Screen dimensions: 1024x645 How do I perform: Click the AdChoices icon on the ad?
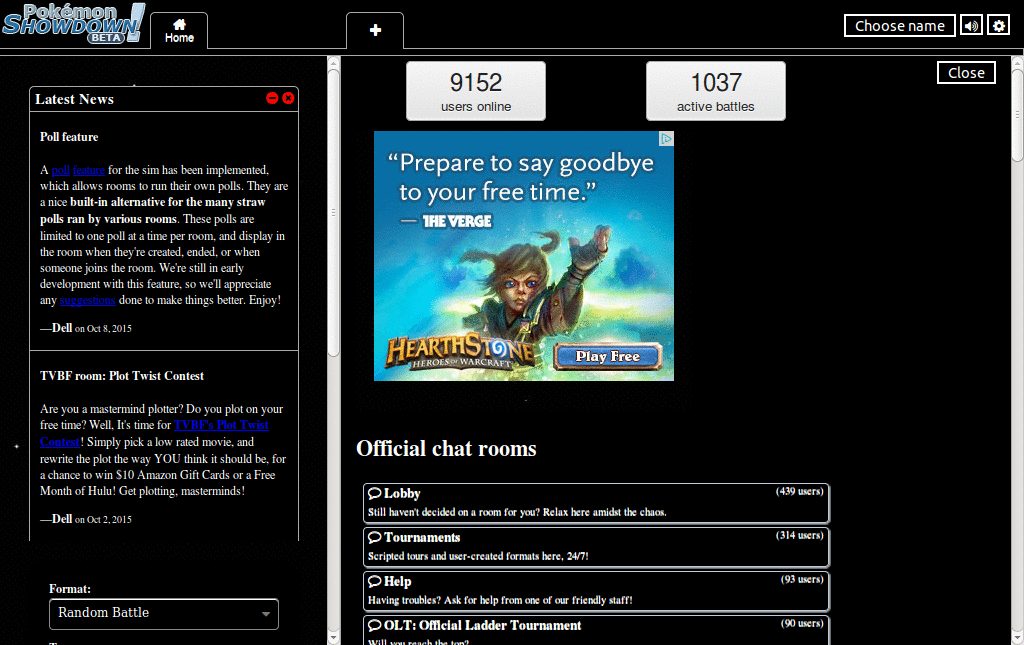pos(666,138)
